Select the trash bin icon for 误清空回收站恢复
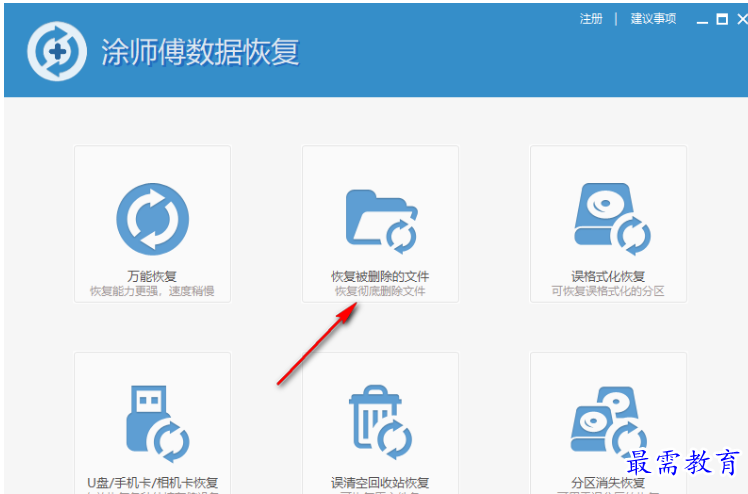The width and height of the screenshot is (748, 494). 381,422
